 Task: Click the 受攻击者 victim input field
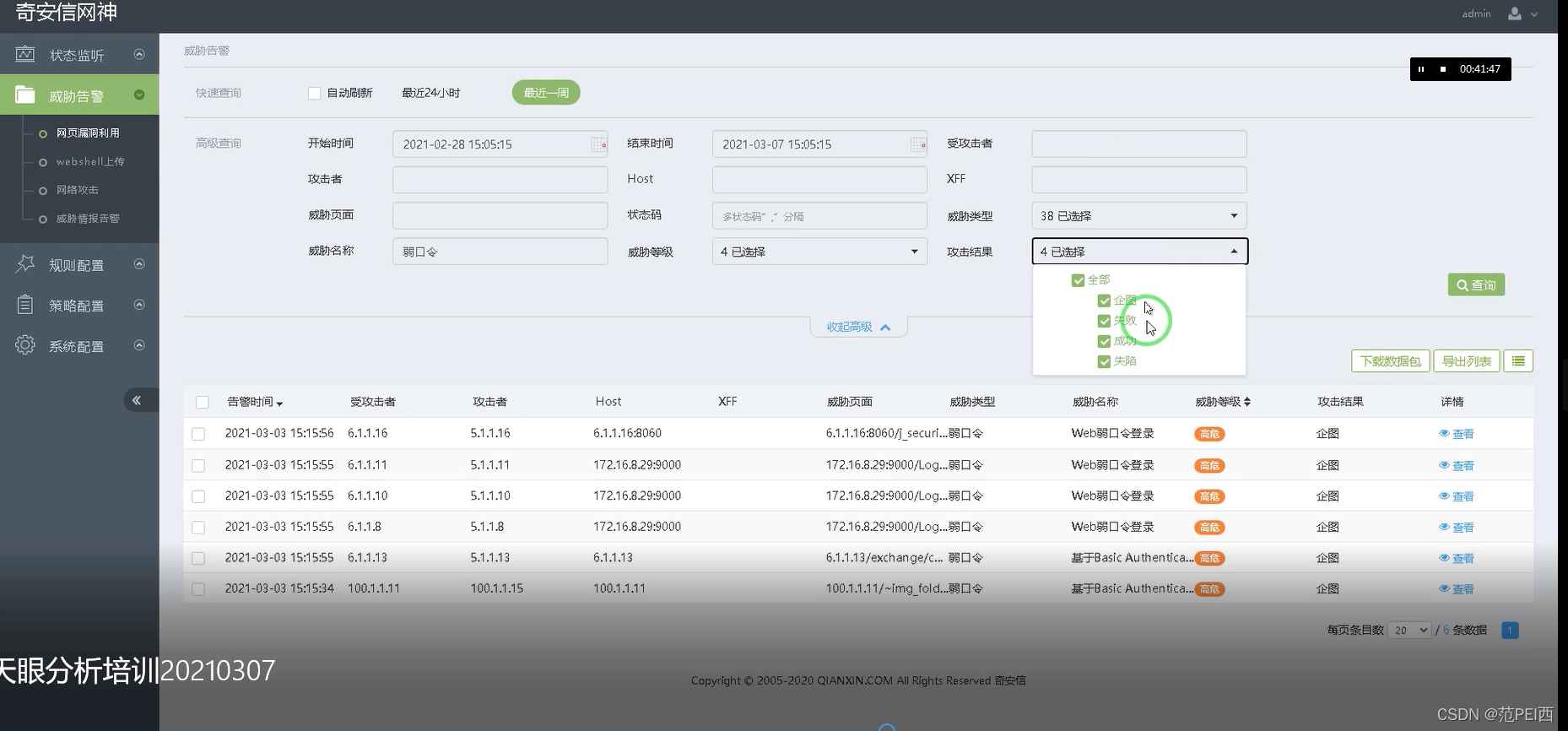tap(1139, 143)
